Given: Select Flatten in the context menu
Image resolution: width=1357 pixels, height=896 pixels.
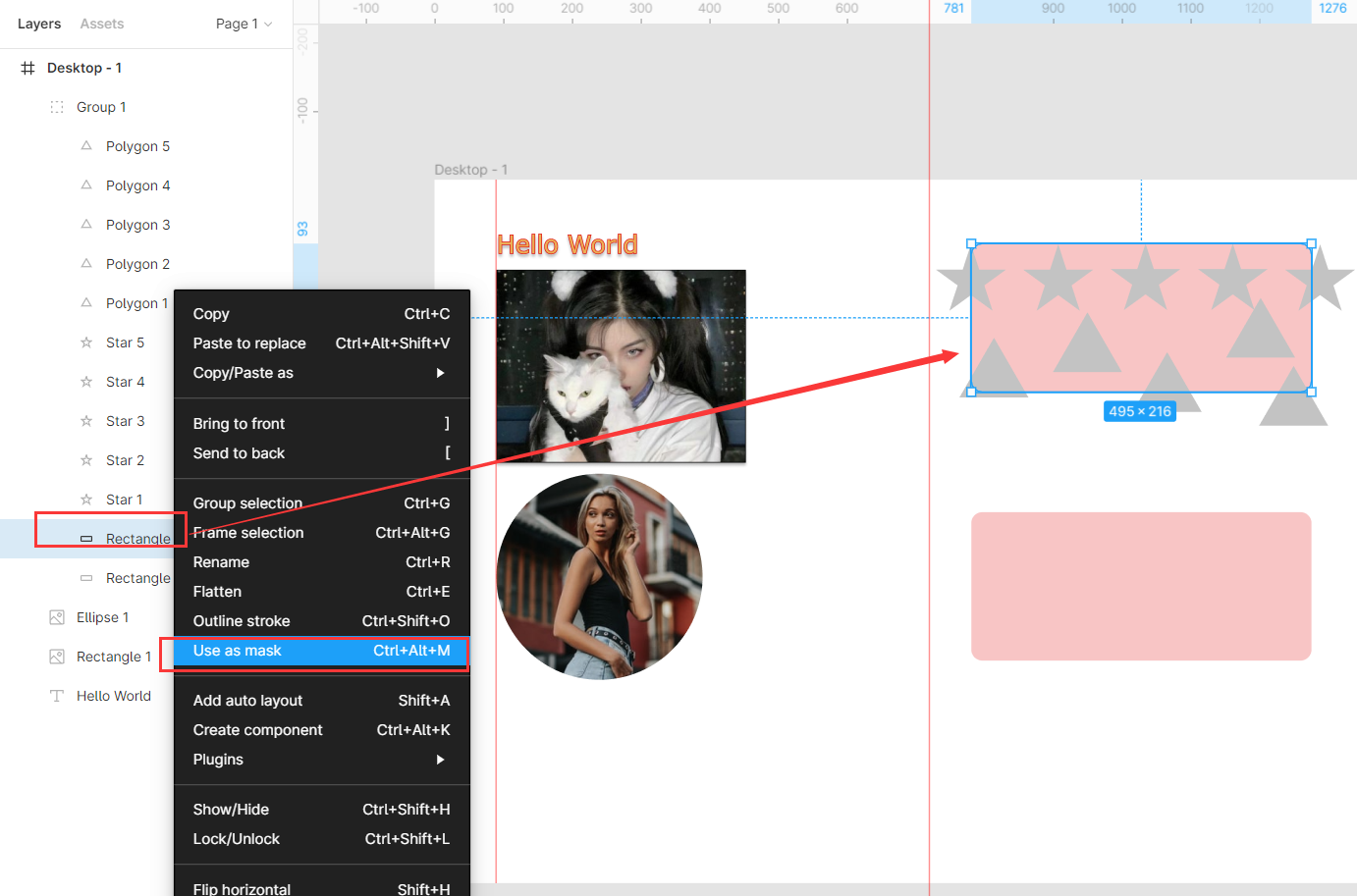Looking at the screenshot, I should (x=216, y=591).
